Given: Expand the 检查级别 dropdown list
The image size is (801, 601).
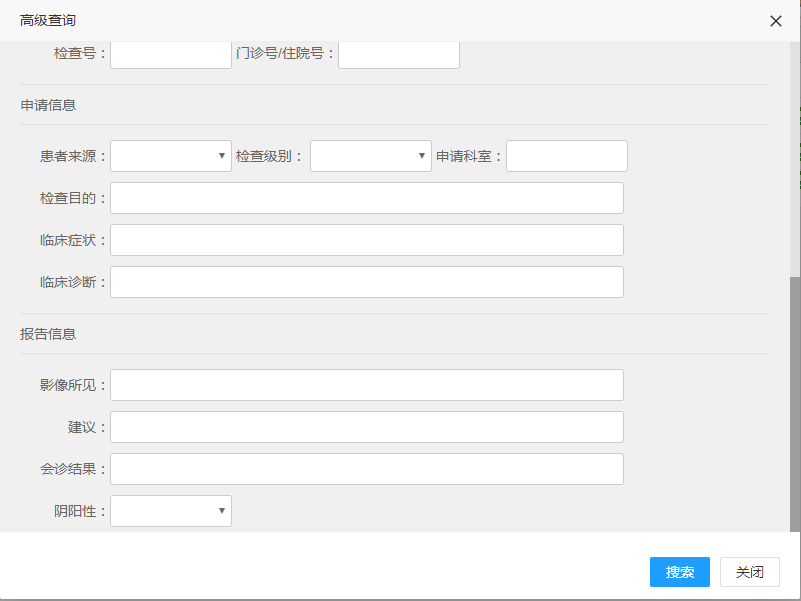Looking at the screenshot, I should pos(370,156).
